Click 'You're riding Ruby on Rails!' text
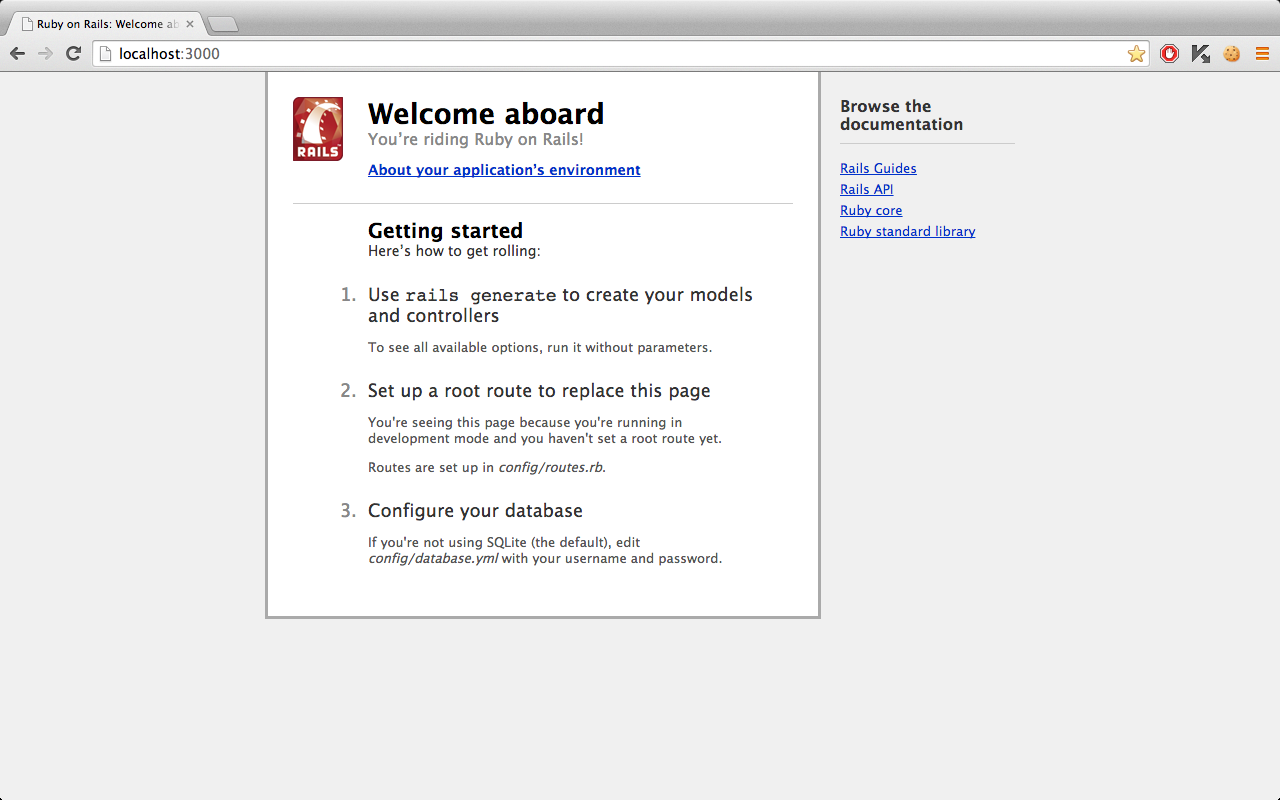This screenshot has height=800, width=1280. coord(476,140)
